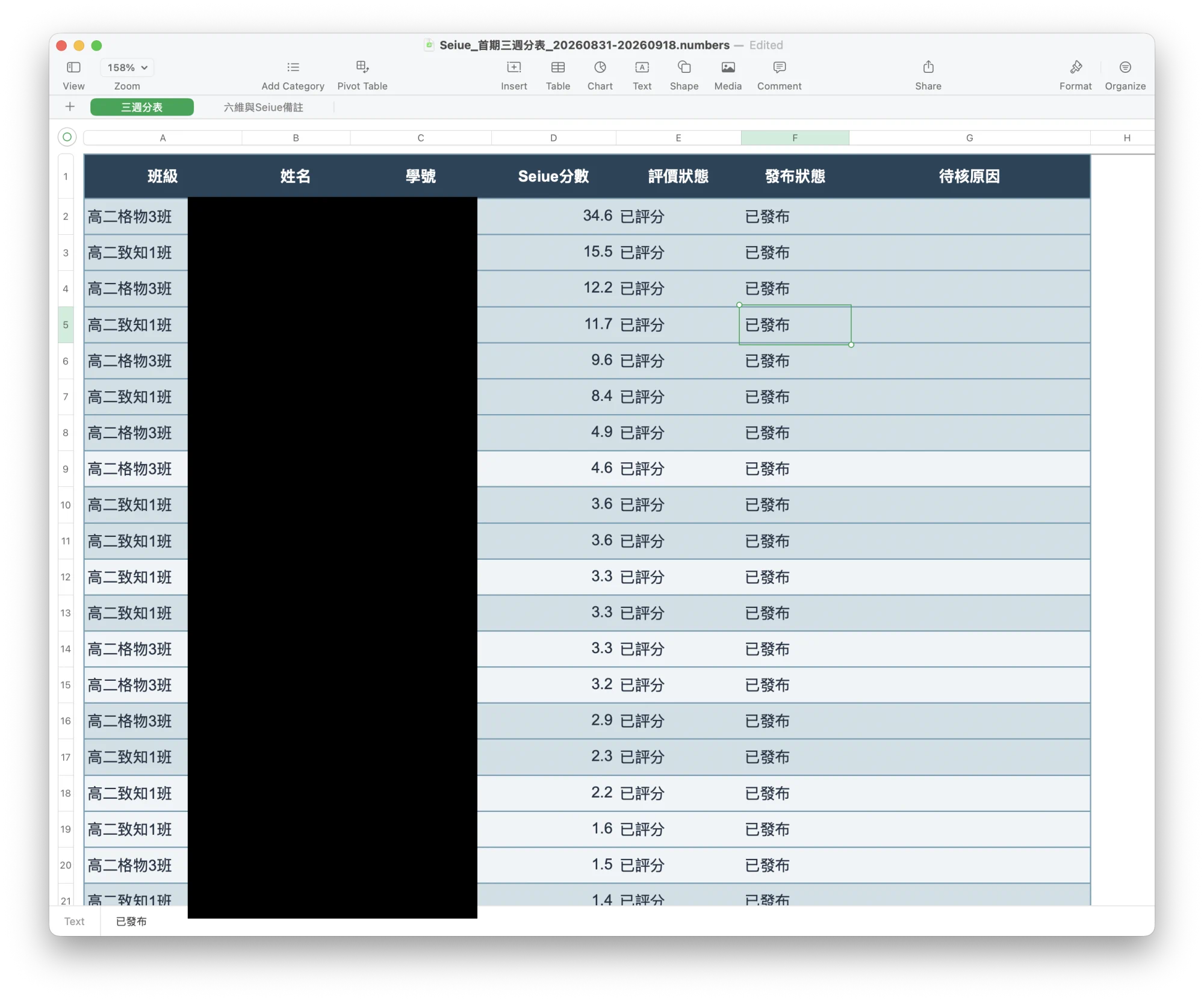Select column G header
The width and height of the screenshot is (1204, 1001).
(970, 138)
